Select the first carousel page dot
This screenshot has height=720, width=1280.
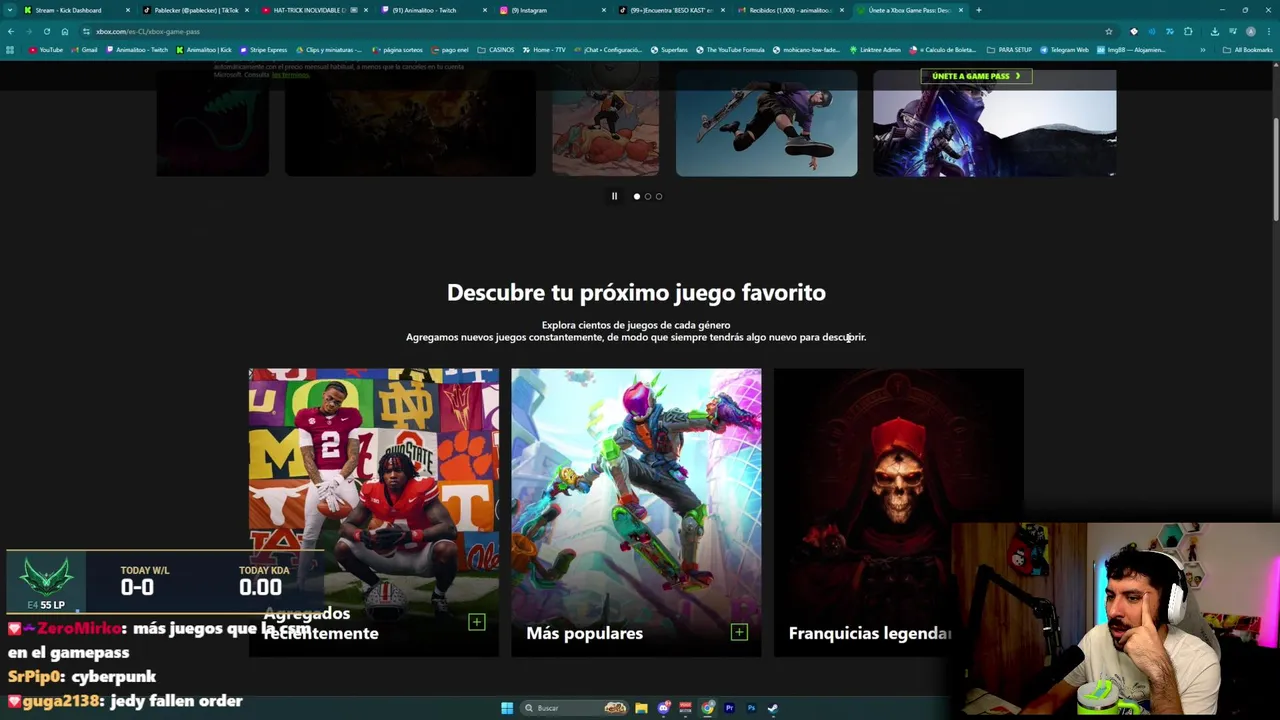point(637,196)
